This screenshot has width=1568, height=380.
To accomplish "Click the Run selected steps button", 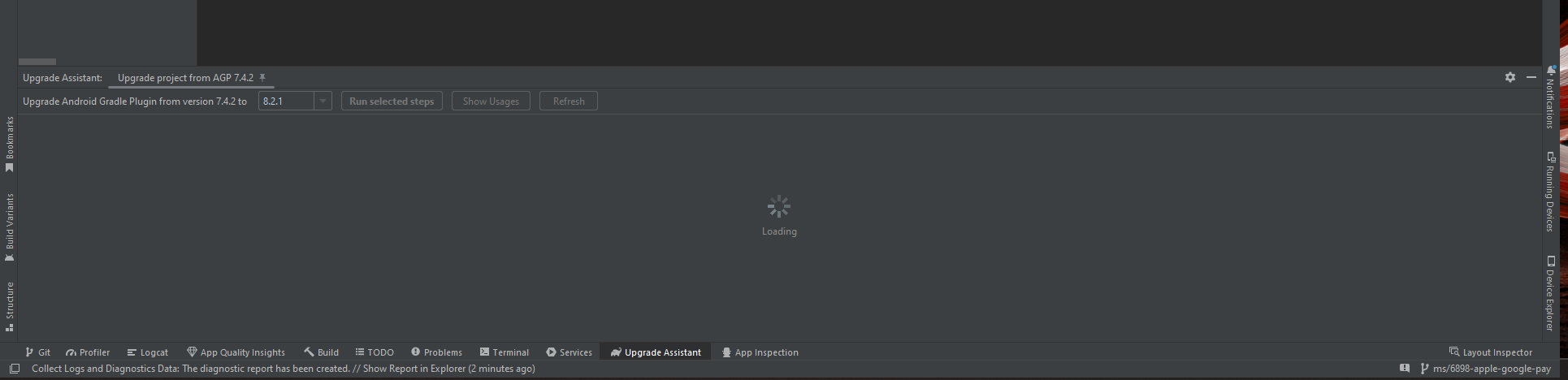I will pyautogui.click(x=392, y=101).
